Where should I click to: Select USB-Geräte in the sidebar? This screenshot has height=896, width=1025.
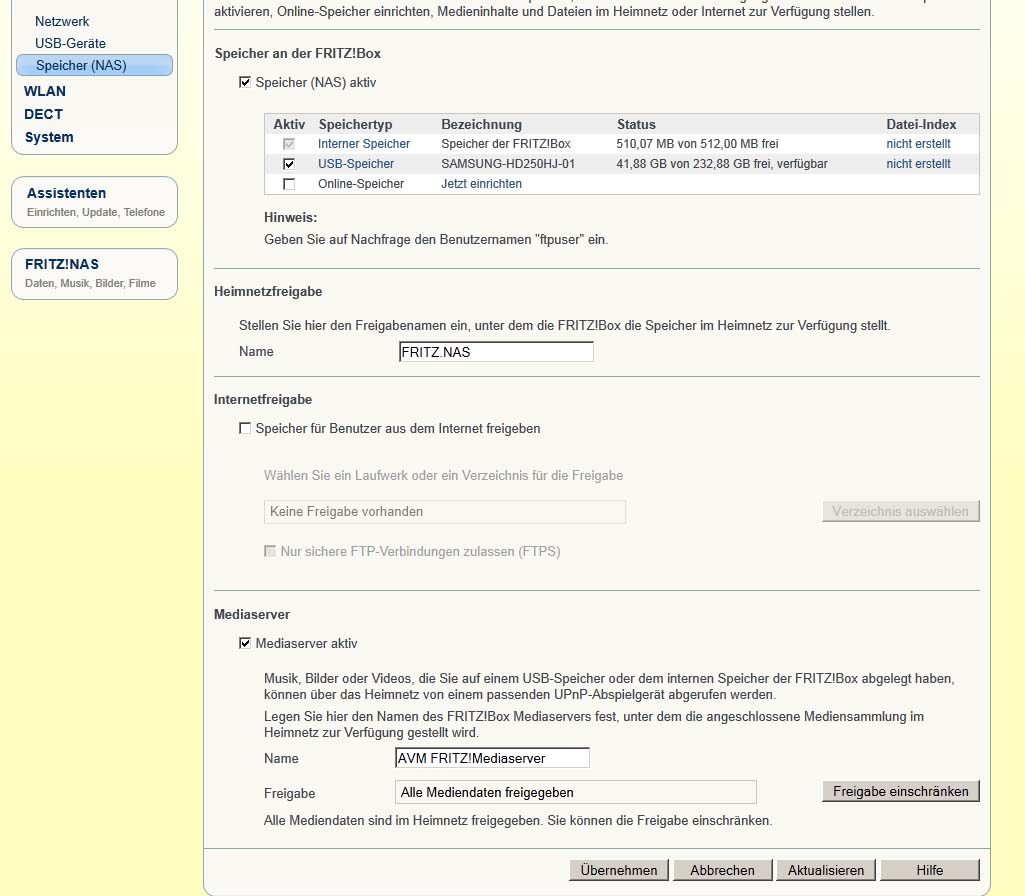pyautogui.click(x=70, y=43)
